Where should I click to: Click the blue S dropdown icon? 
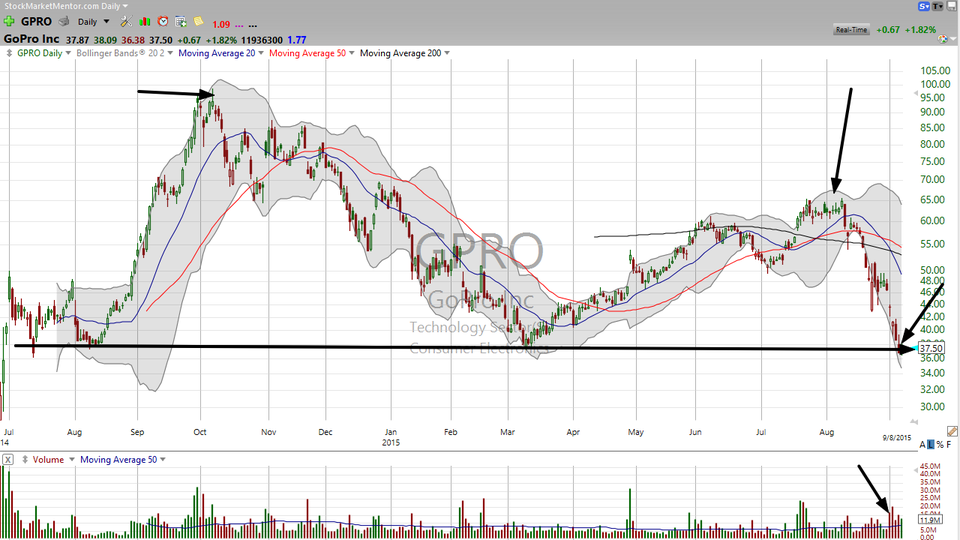924,6
